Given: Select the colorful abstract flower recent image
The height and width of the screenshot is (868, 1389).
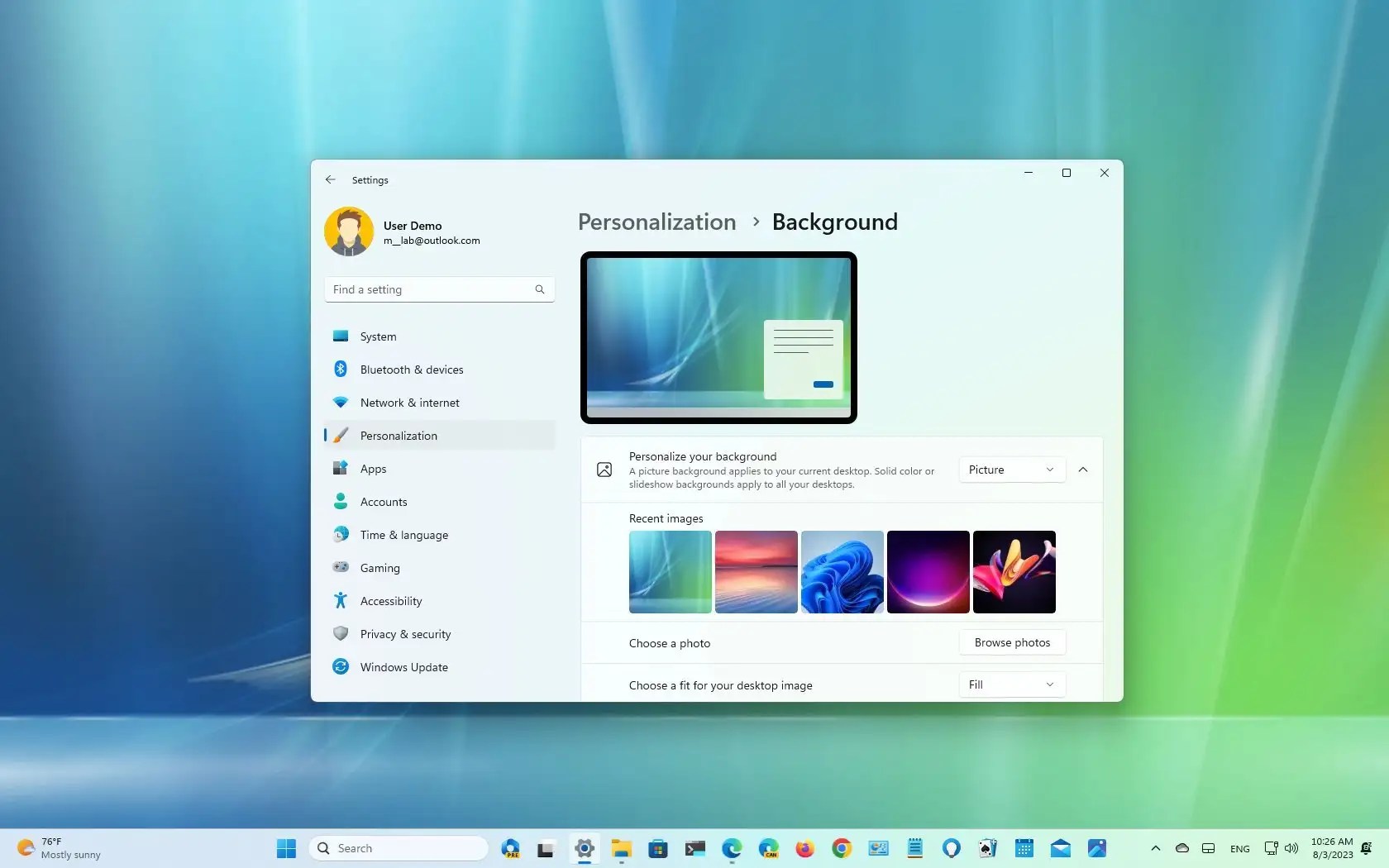Looking at the screenshot, I should coord(1014,572).
